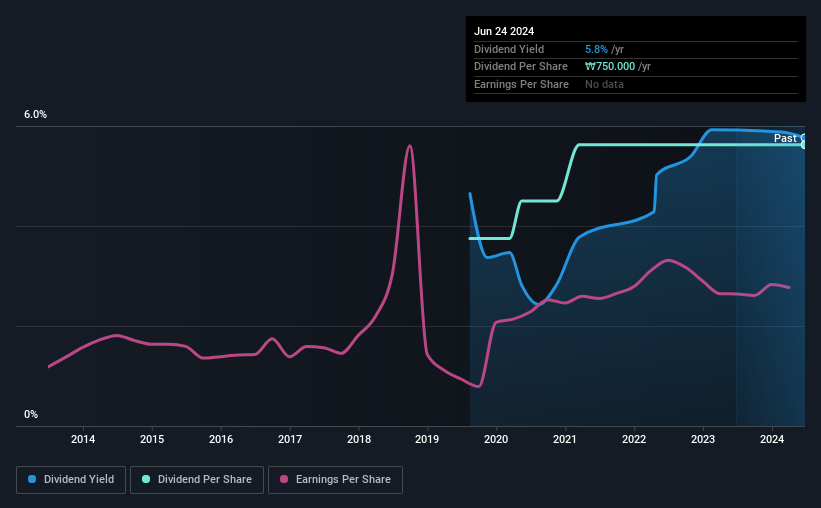821x508 pixels.
Task: Click the 5.8% Dividend Yield tooltip value
Action: (x=596, y=49)
